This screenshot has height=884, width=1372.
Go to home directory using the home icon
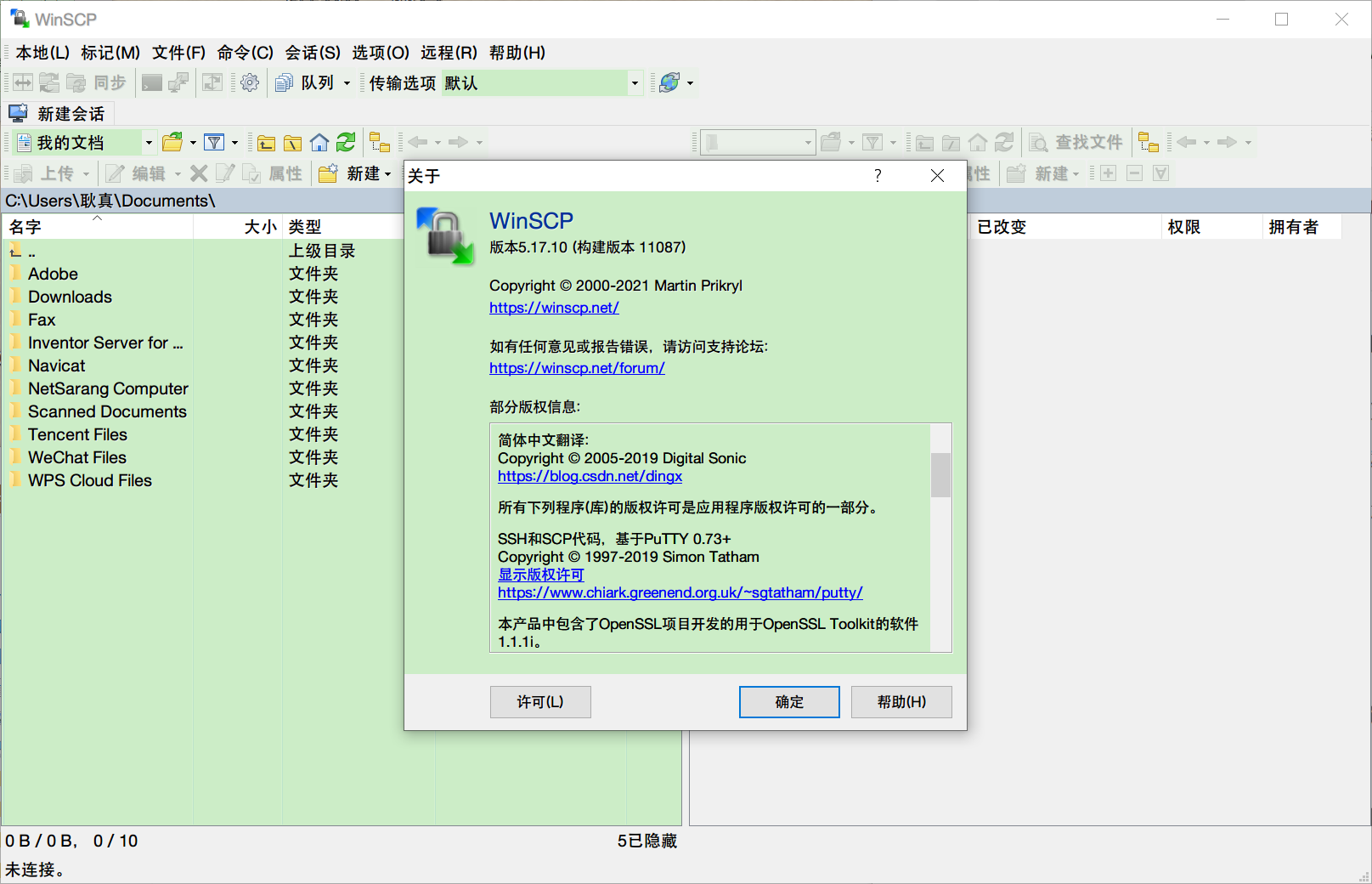[x=319, y=142]
